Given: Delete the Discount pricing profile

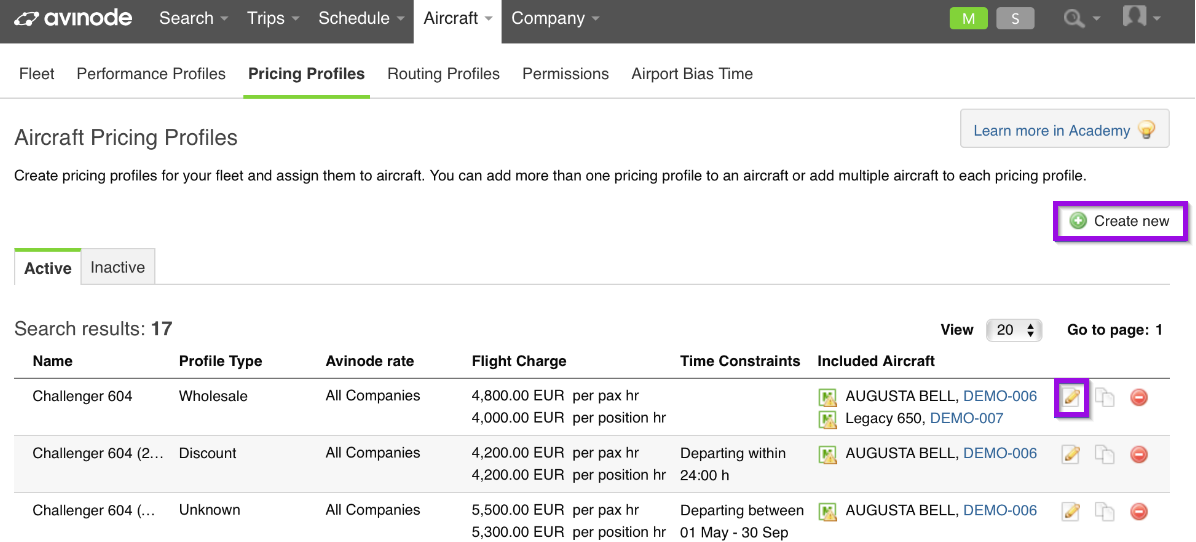Looking at the screenshot, I should [x=1139, y=454].
